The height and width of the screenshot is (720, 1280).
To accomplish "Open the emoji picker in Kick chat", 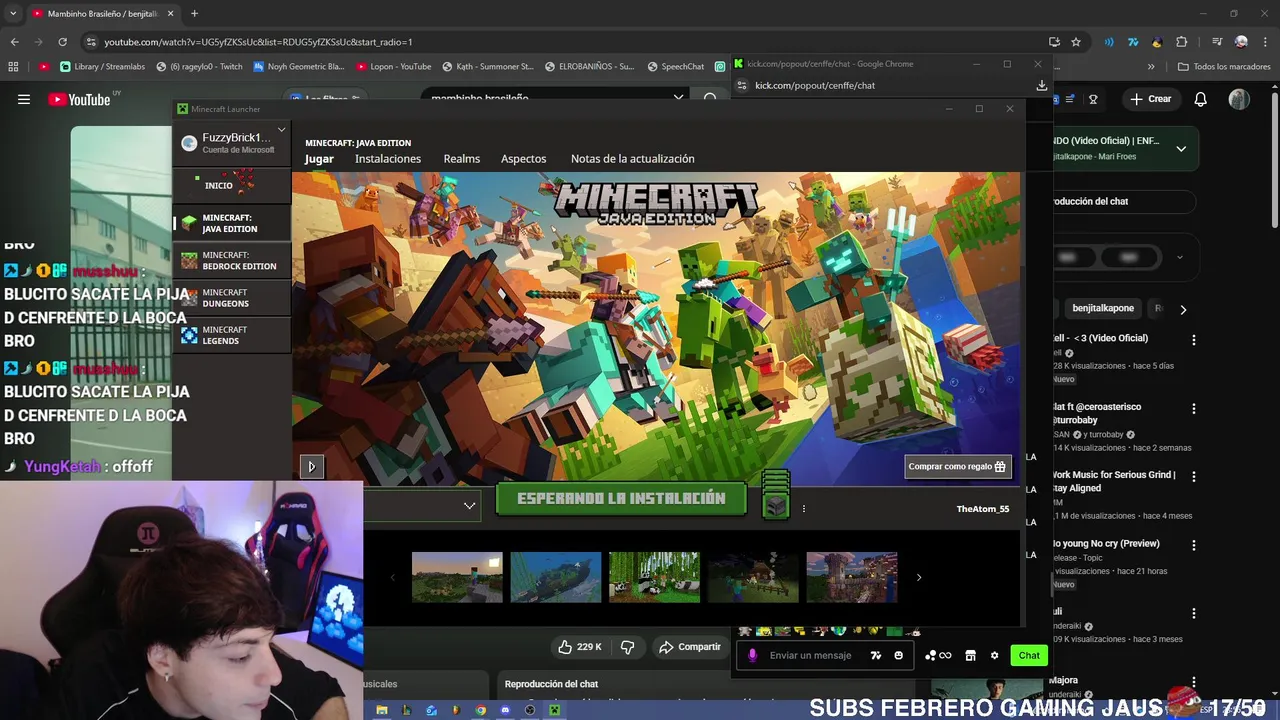I will (x=898, y=655).
